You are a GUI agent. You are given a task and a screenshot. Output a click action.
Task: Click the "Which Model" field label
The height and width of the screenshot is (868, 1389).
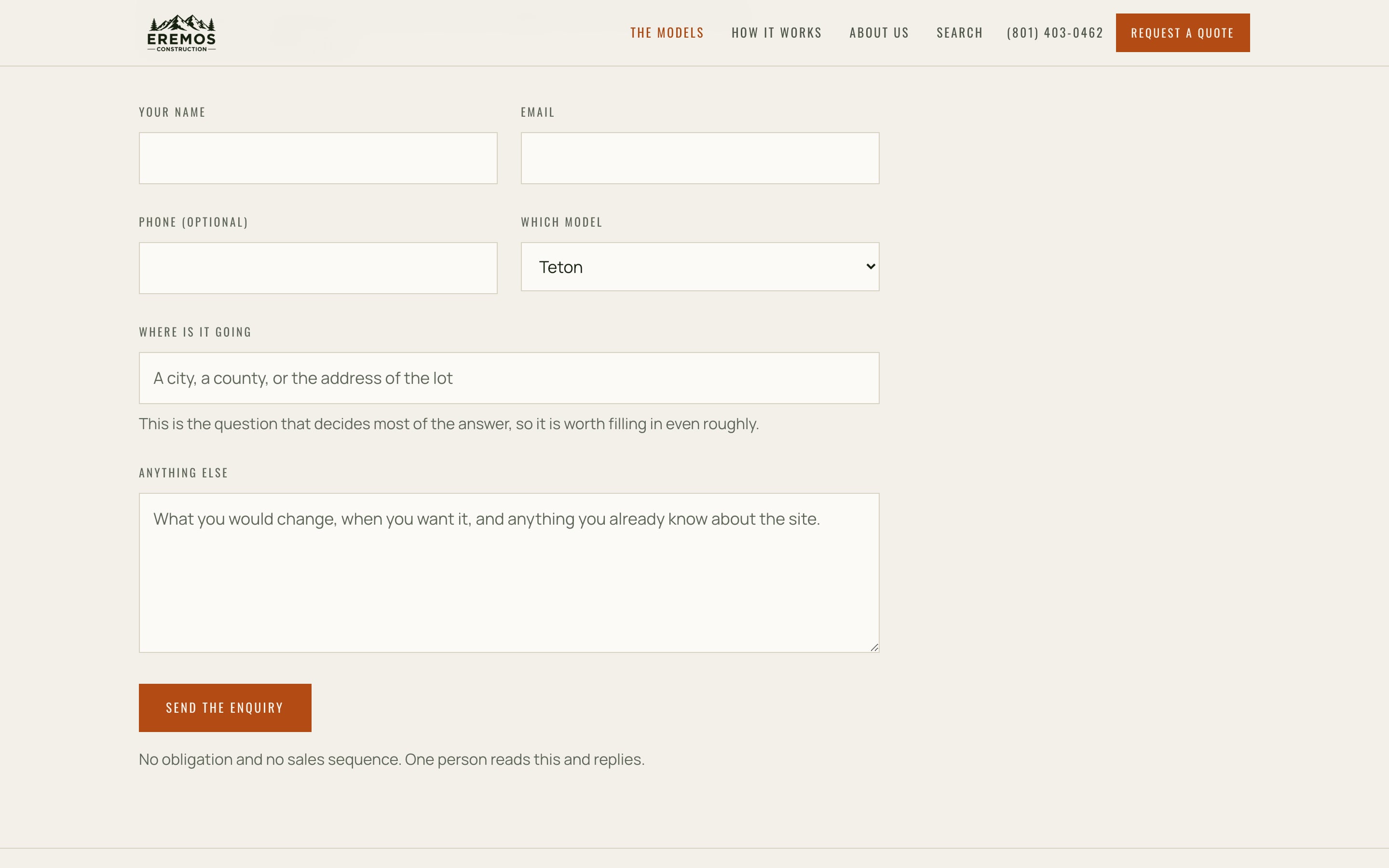561,222
